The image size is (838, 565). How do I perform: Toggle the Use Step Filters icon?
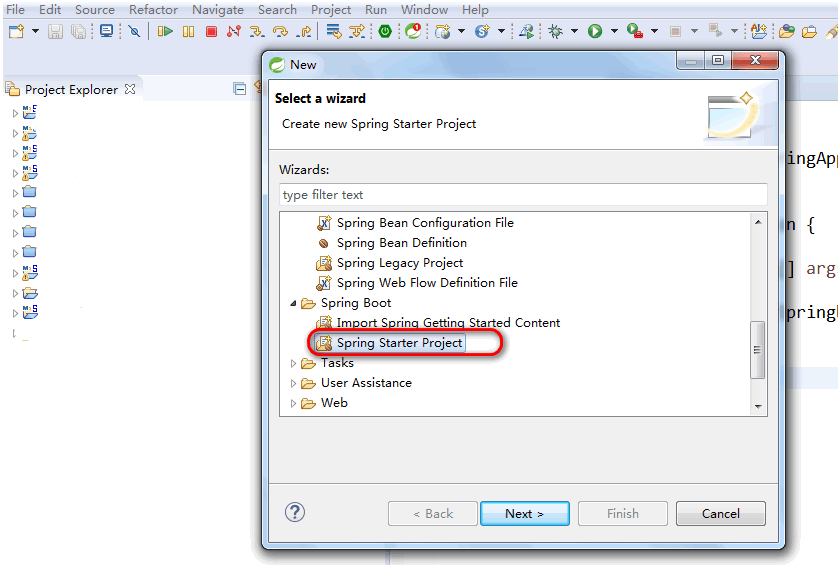tap(356, 32)
